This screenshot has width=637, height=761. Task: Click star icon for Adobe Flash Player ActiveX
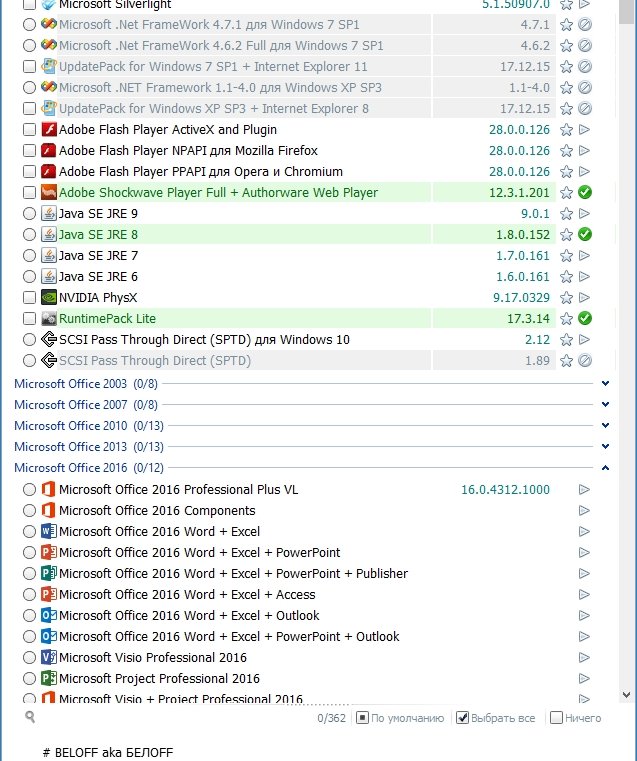[566, 130]
